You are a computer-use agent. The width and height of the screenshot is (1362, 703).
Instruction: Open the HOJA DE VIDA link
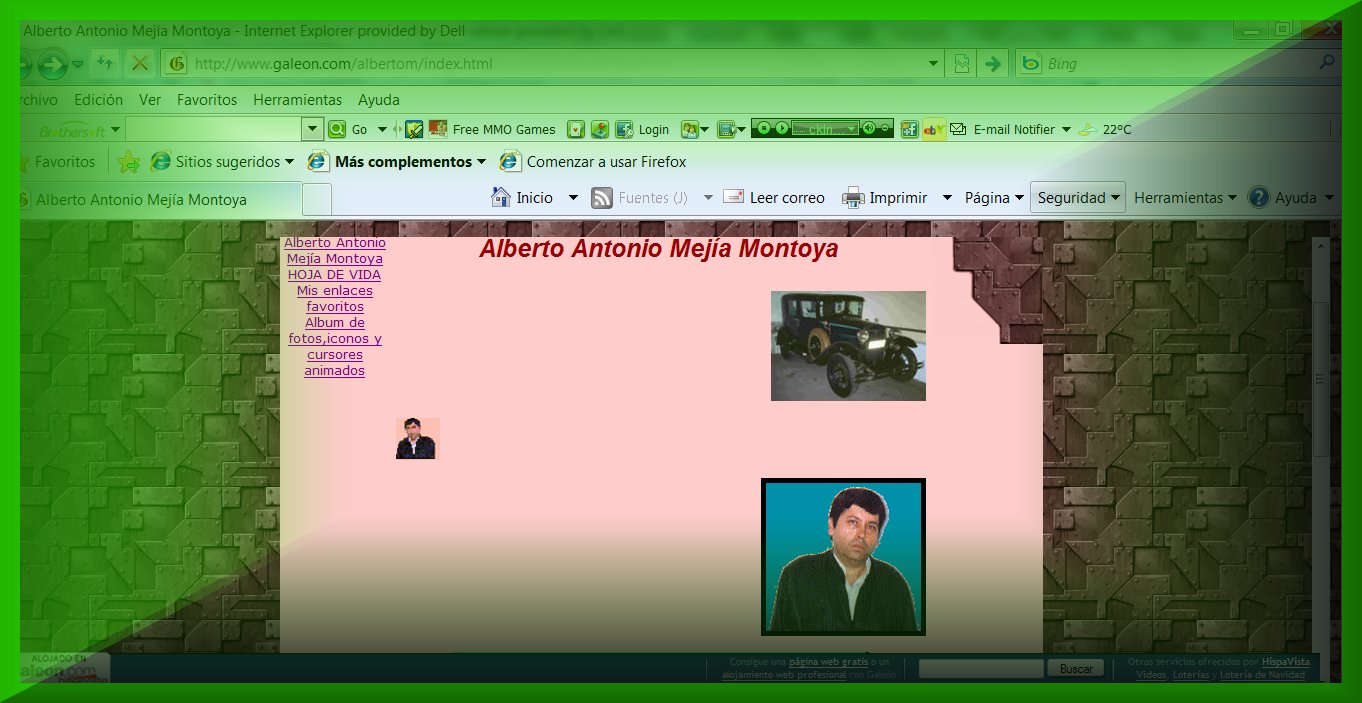tap(334, 274)
